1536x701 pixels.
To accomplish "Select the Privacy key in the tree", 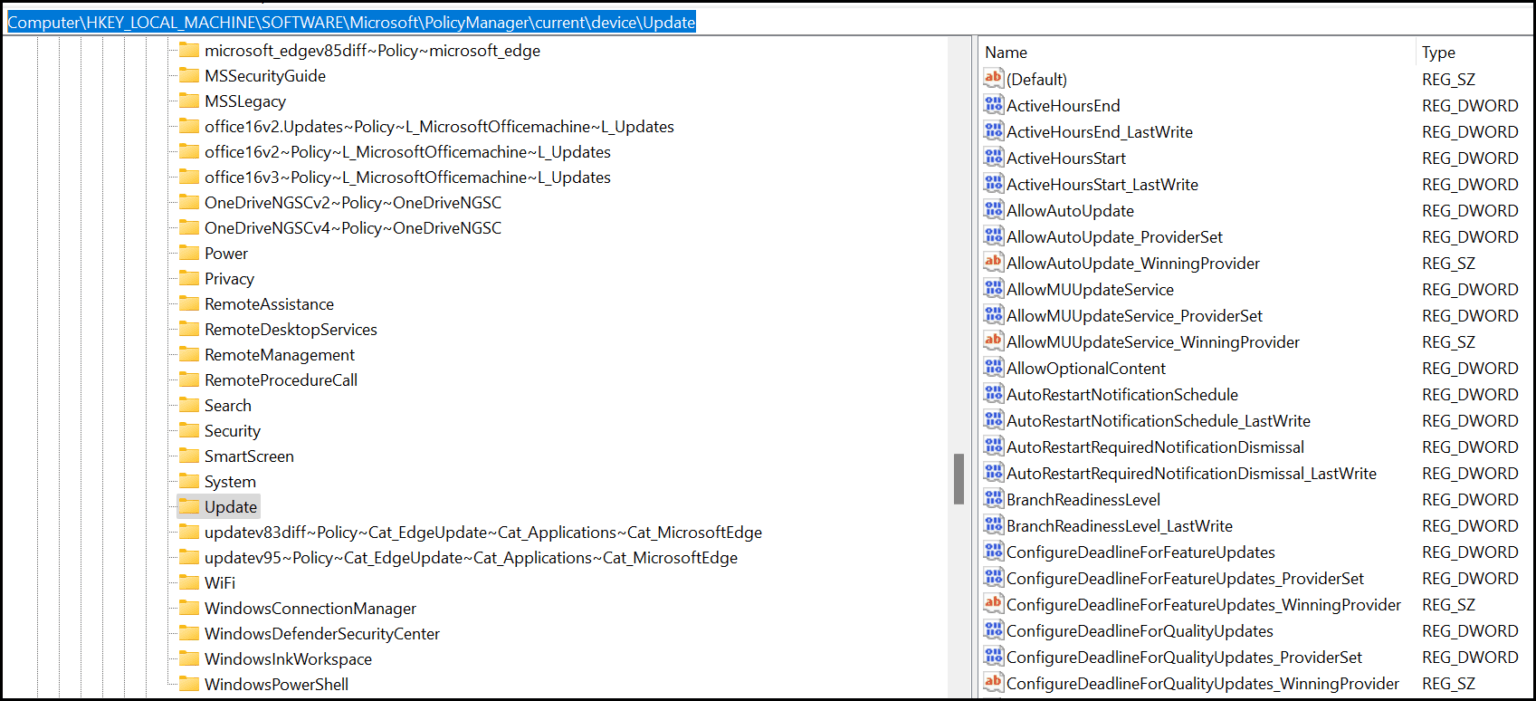I will tap(227, 278).
